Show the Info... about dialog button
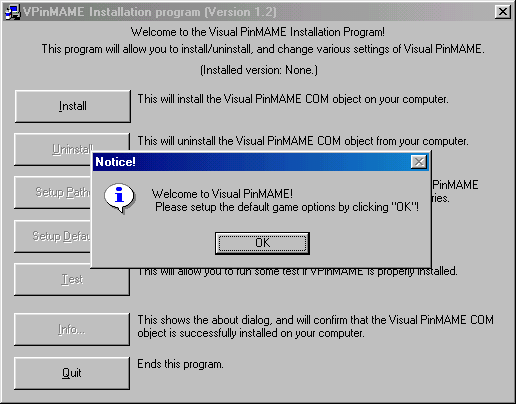 (72, 329)
